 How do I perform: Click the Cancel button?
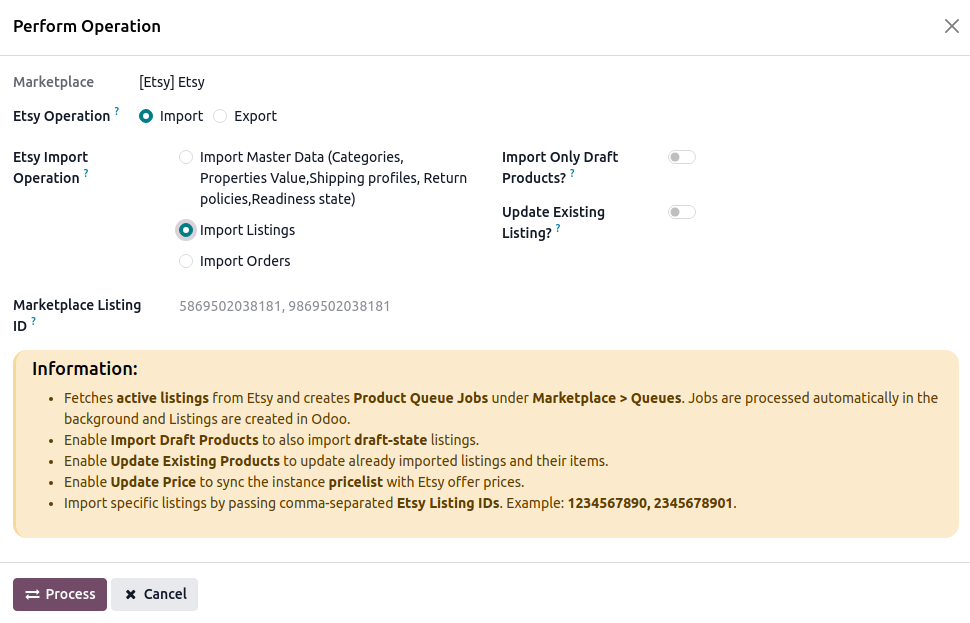(x=155, y=595)
